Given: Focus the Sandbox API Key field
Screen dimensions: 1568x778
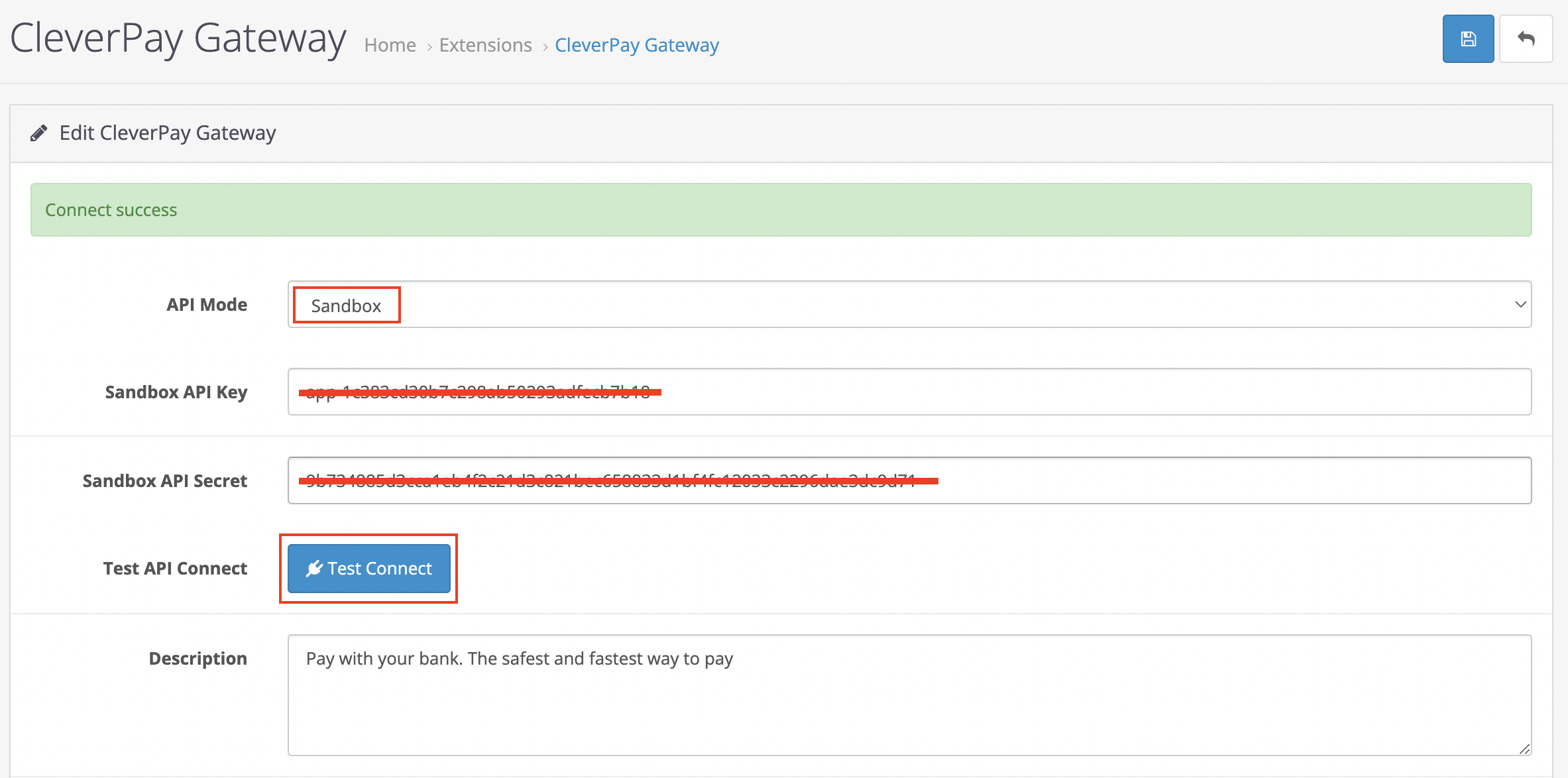Looking at the screenshot, I should (x=1060, y=392).
